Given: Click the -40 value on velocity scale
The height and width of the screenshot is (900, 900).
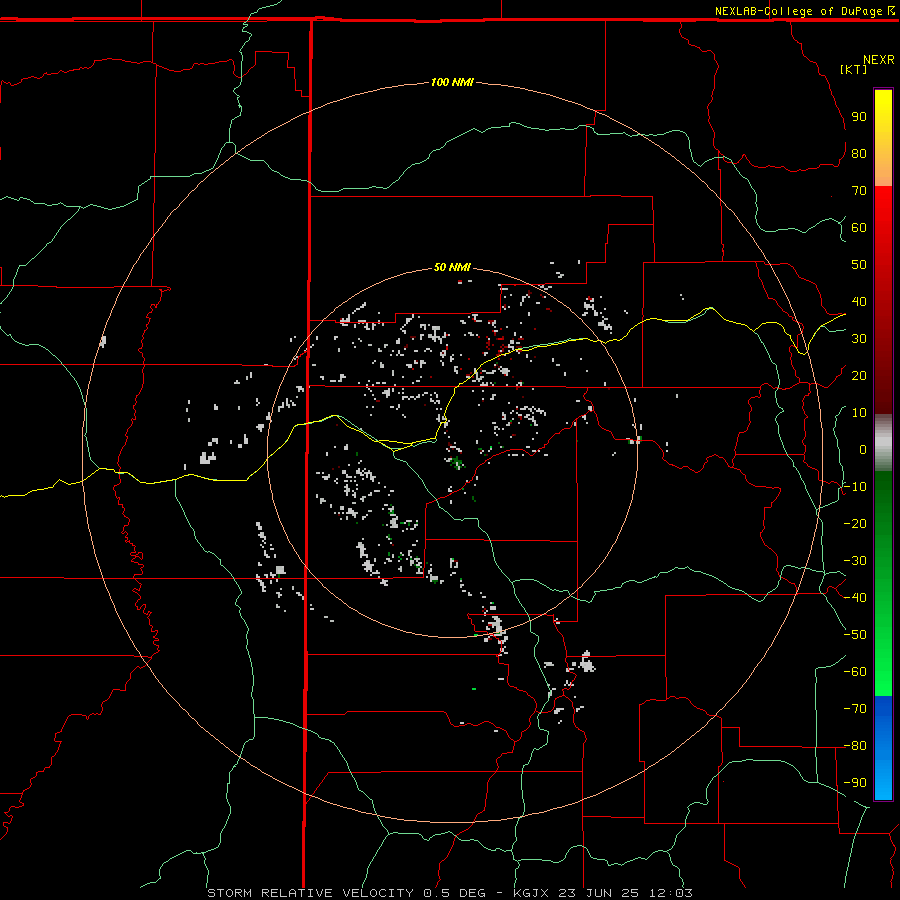Looking at the screenshot, I should coord(855,598).
